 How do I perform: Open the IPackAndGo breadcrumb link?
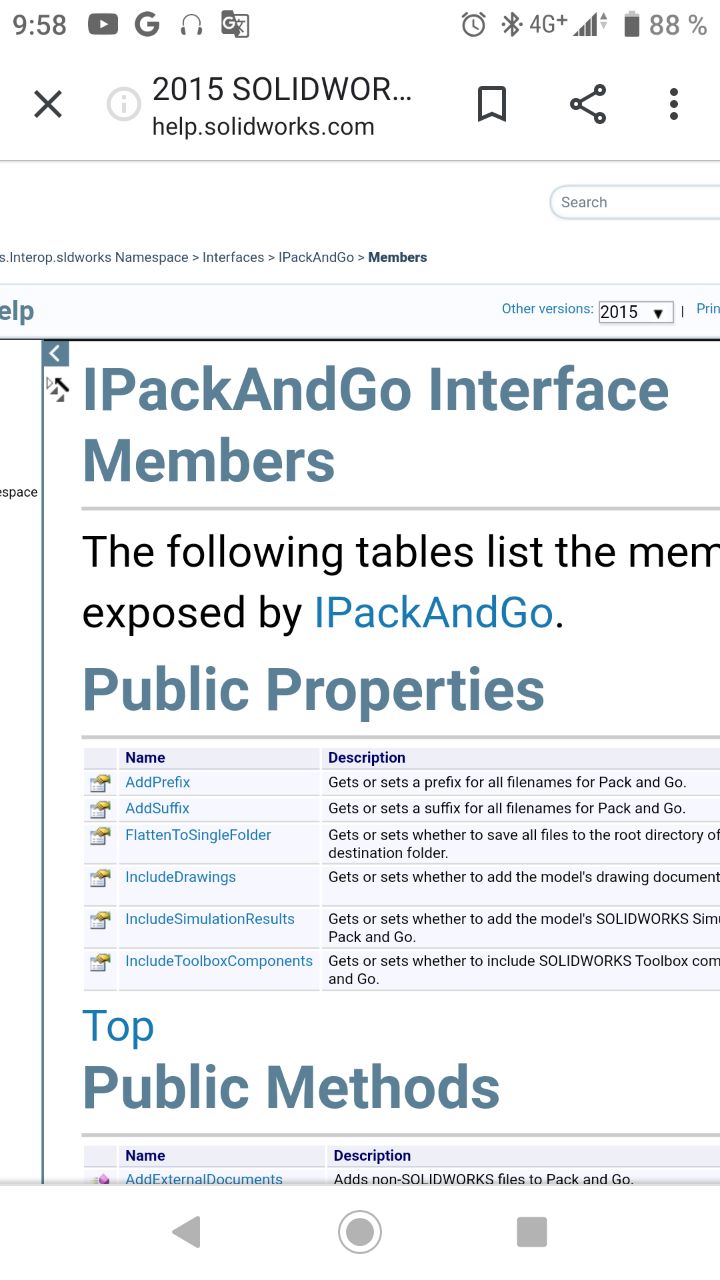(x=316, y=257)
